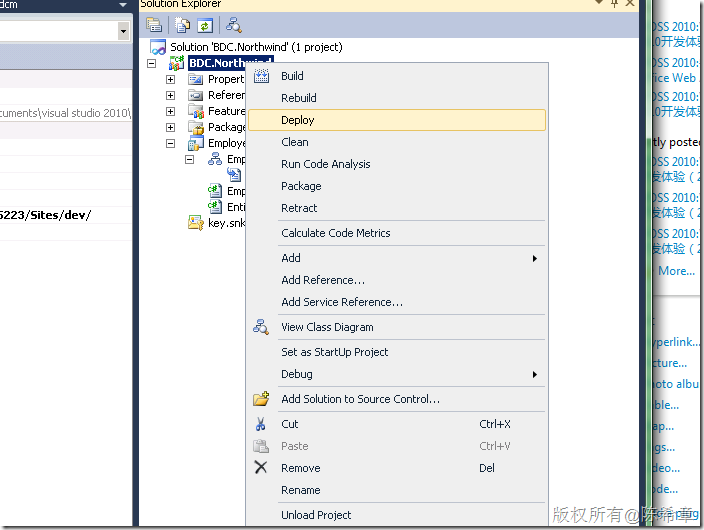Collapse the Employee model tree node
This screenshot has width=704, height=530.
171,144
